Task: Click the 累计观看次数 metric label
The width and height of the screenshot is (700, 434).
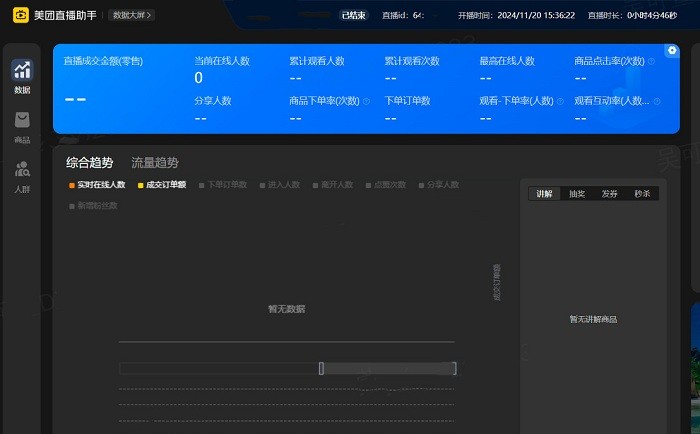Action: [x=412, y=61]
